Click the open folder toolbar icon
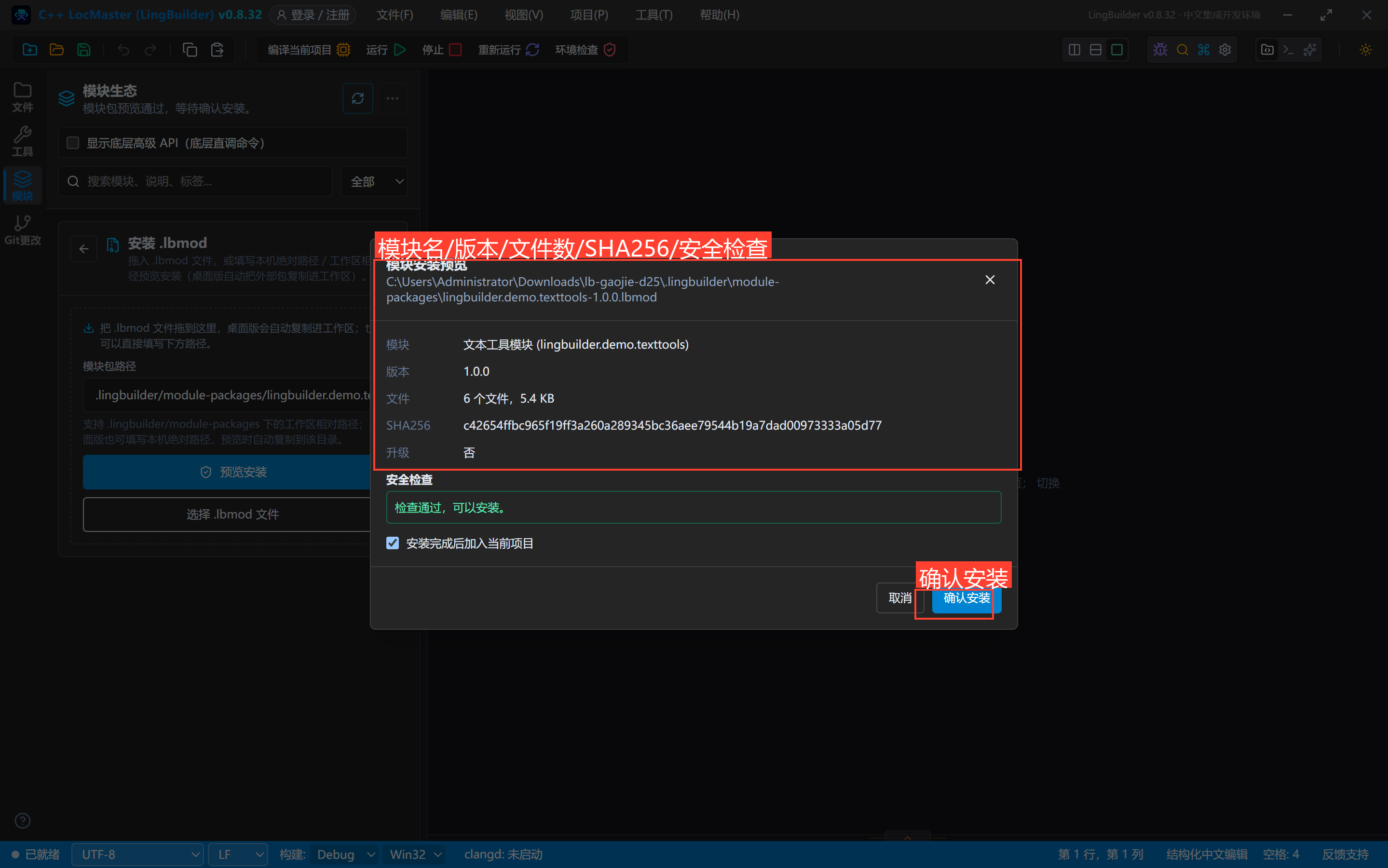This screenshot has width=1388, height=868. pos(57,50)
